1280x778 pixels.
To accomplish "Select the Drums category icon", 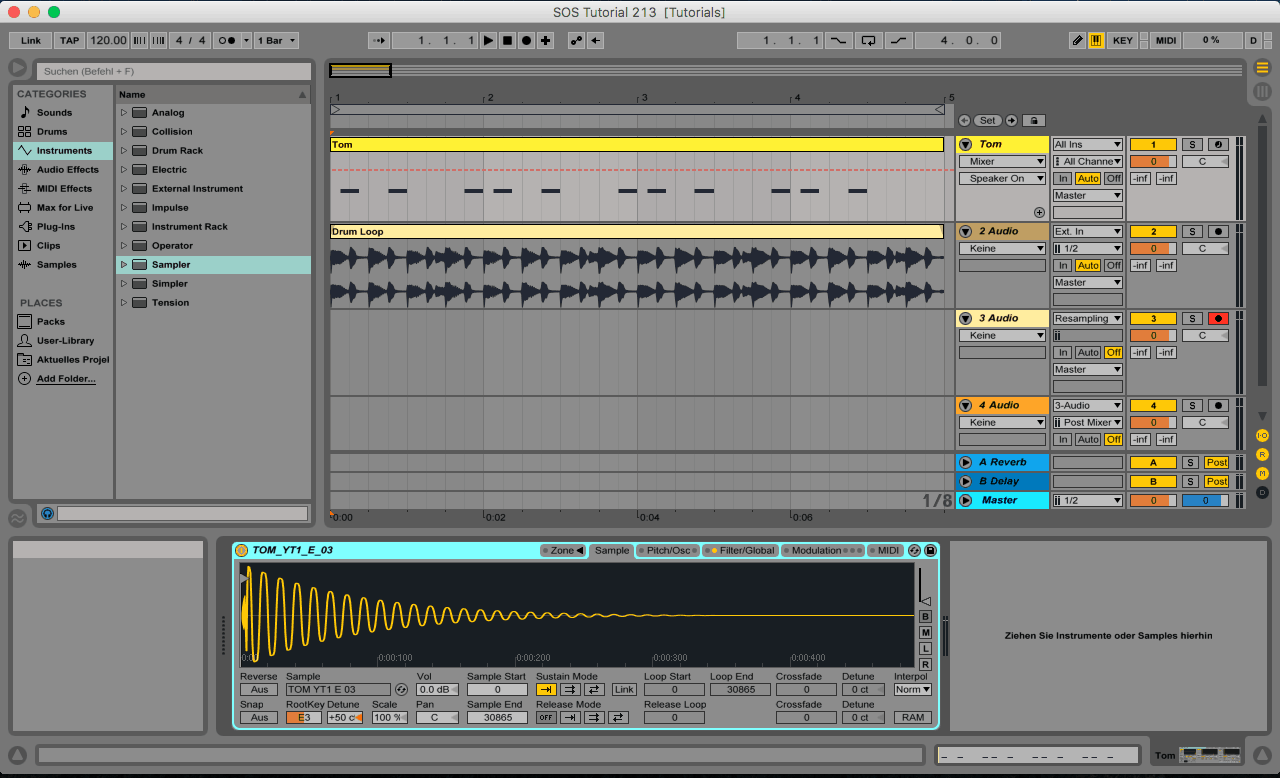I will coord(25,132).
